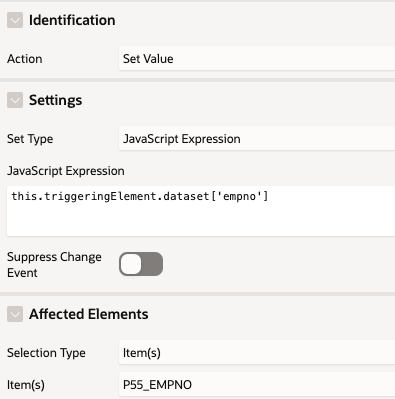Toggle the Suppress Change Event switch

point(141,264)
